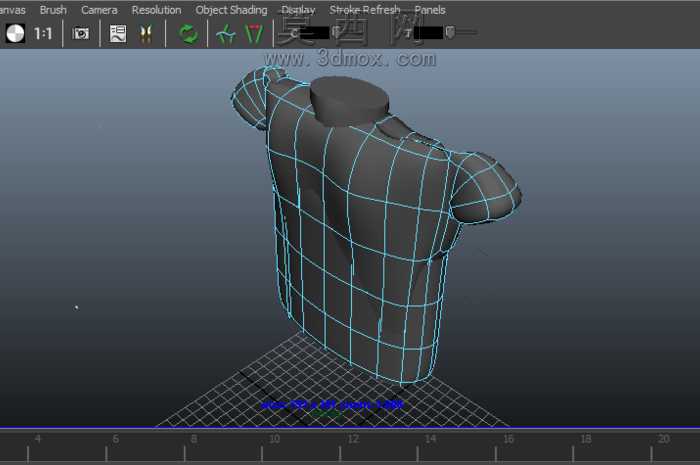Grab a camera snapshot with the camera icon
700x465 pixels.
pos(81,33)
